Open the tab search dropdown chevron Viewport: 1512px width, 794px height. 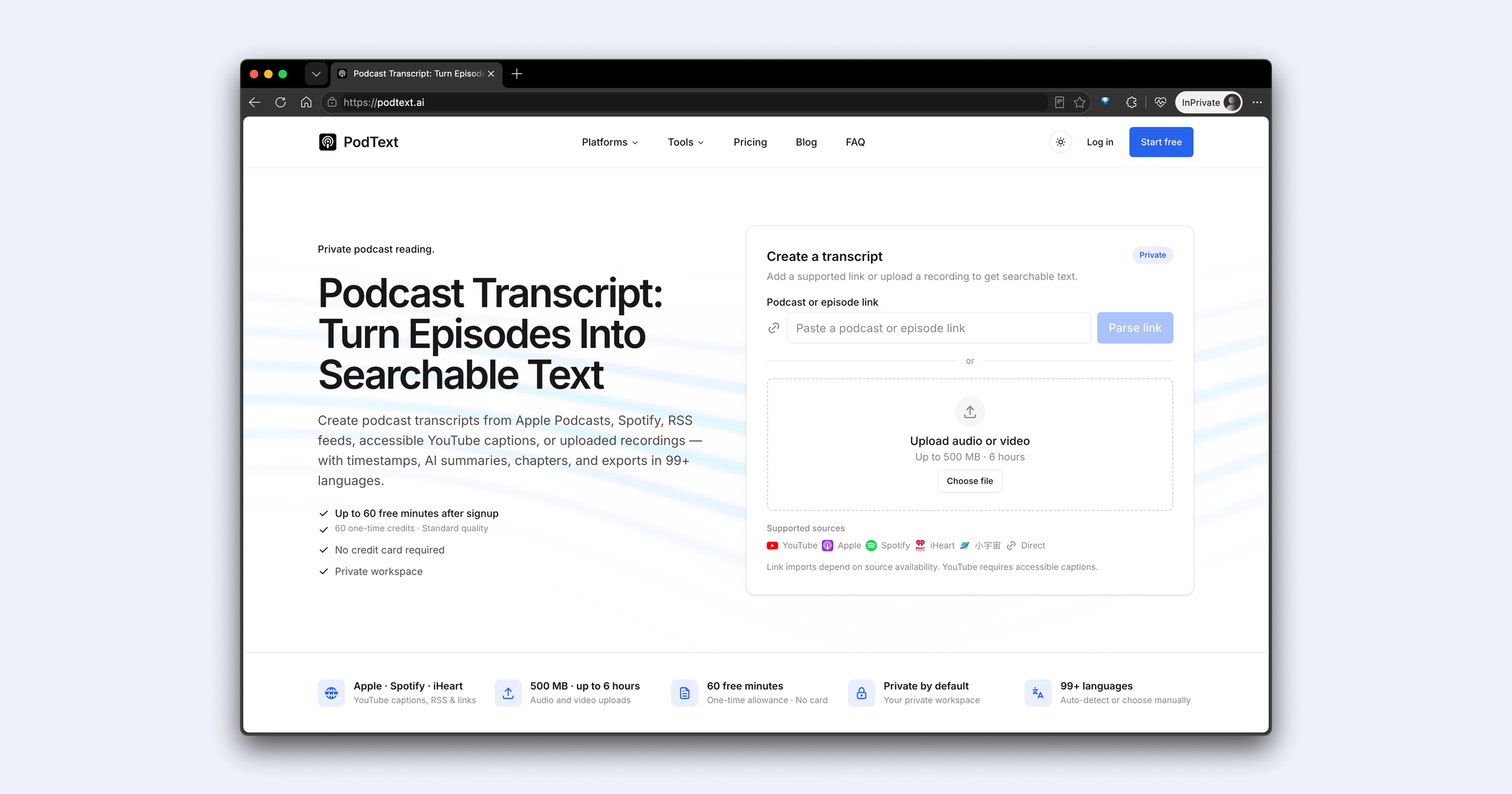pos(316,74)
